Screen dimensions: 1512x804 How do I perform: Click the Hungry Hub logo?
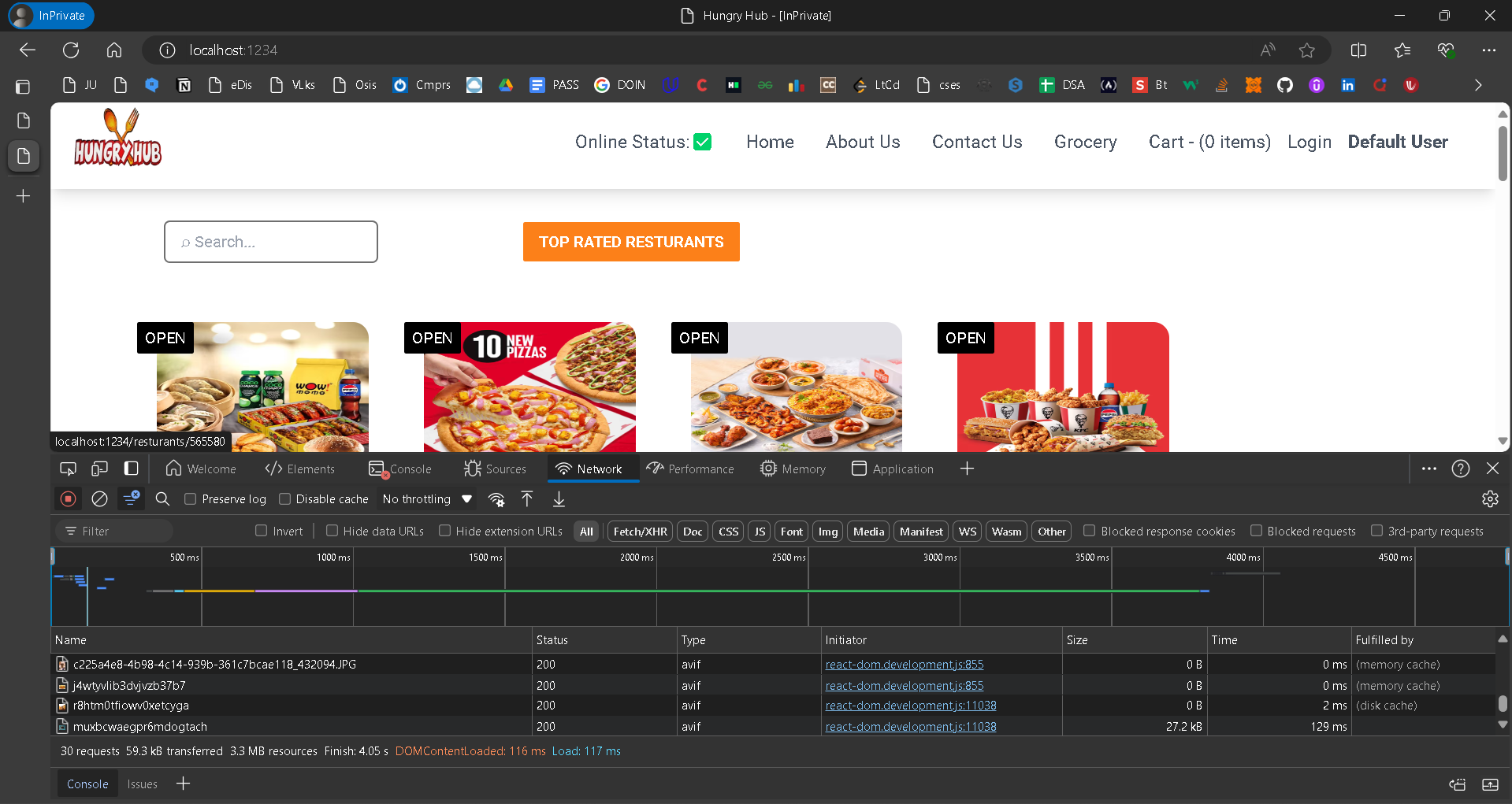pos(118,139)
